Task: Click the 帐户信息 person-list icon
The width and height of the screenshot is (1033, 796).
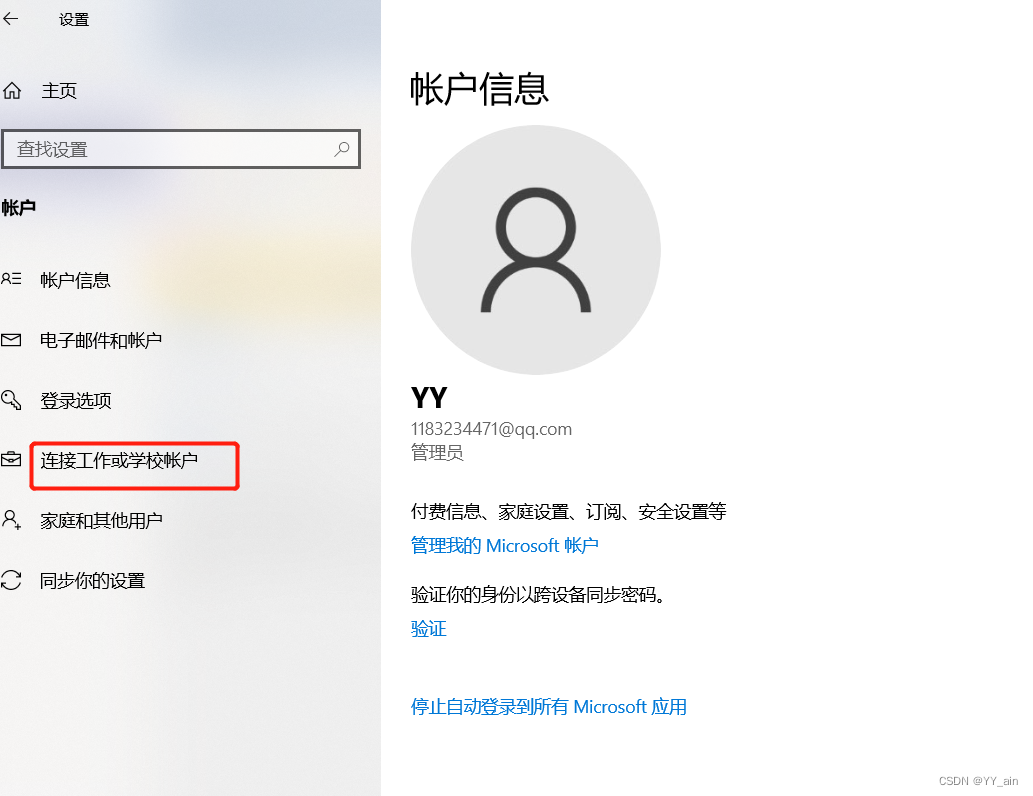Action: 11,279
